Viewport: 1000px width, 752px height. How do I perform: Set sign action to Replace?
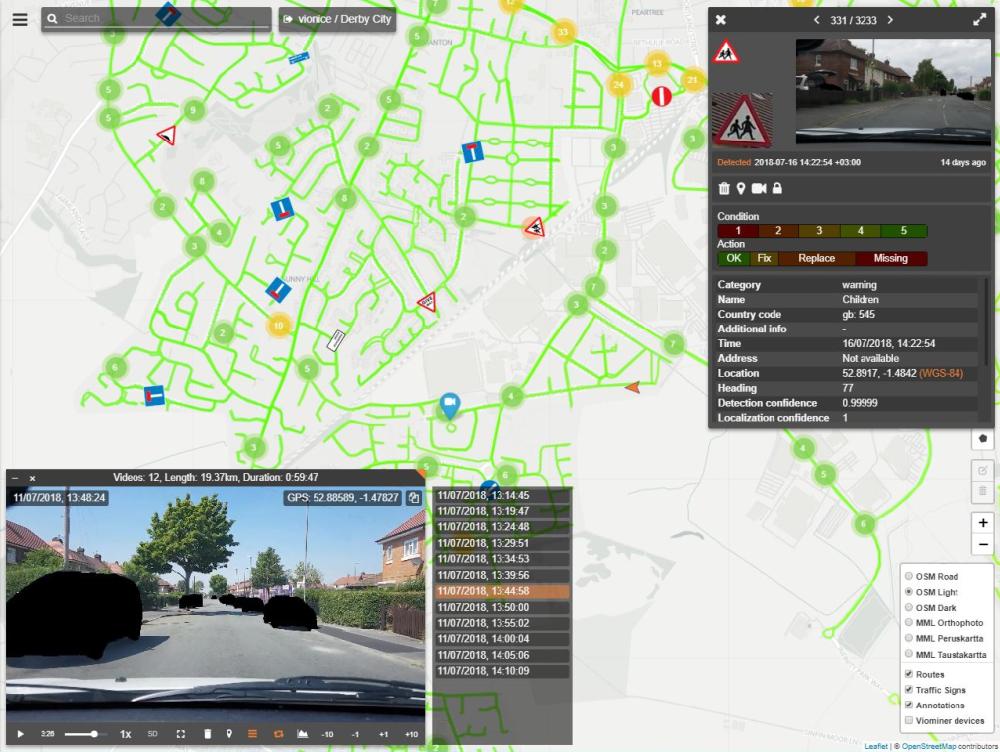pos(816,258)
